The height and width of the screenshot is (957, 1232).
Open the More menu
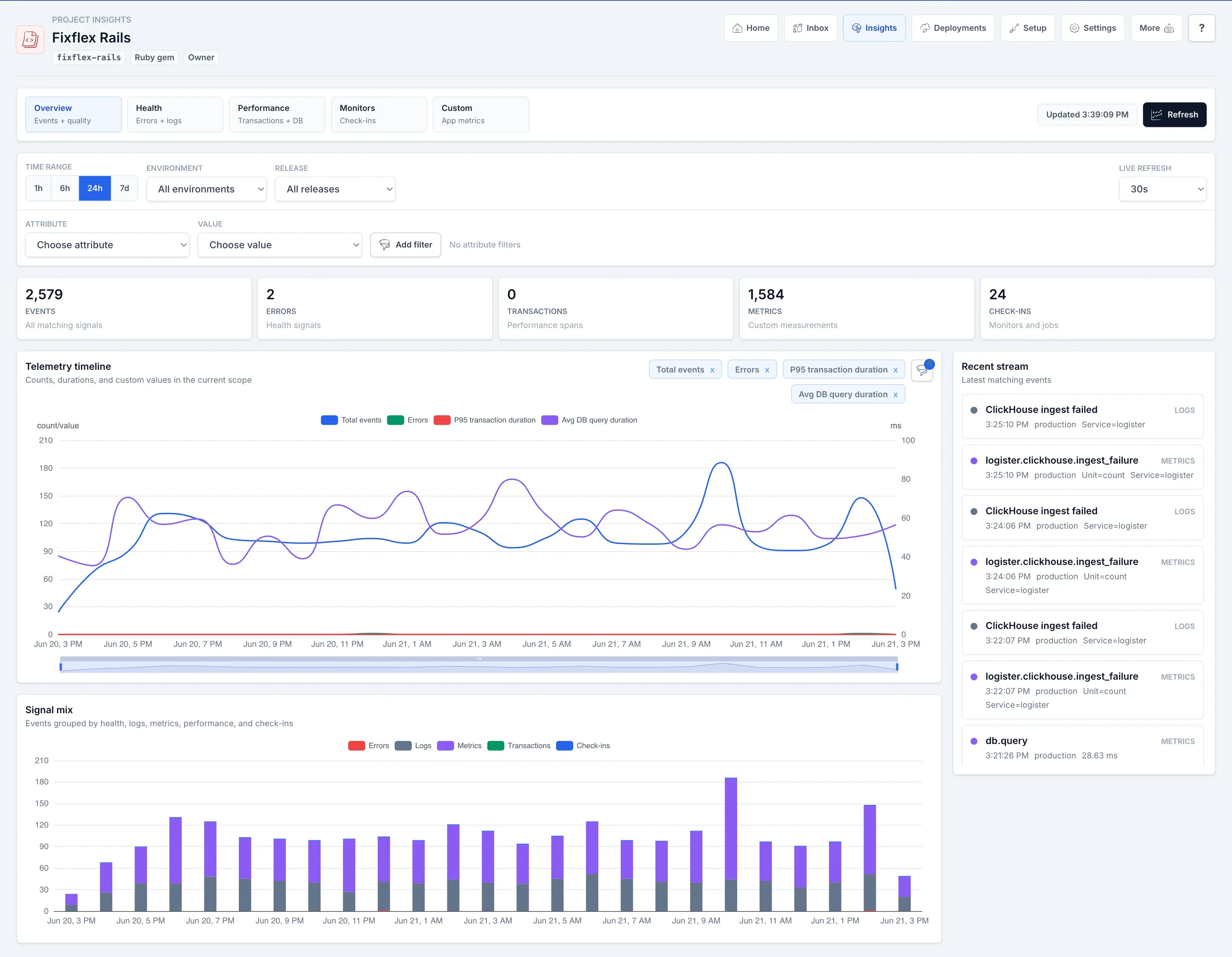point(1156,28)
